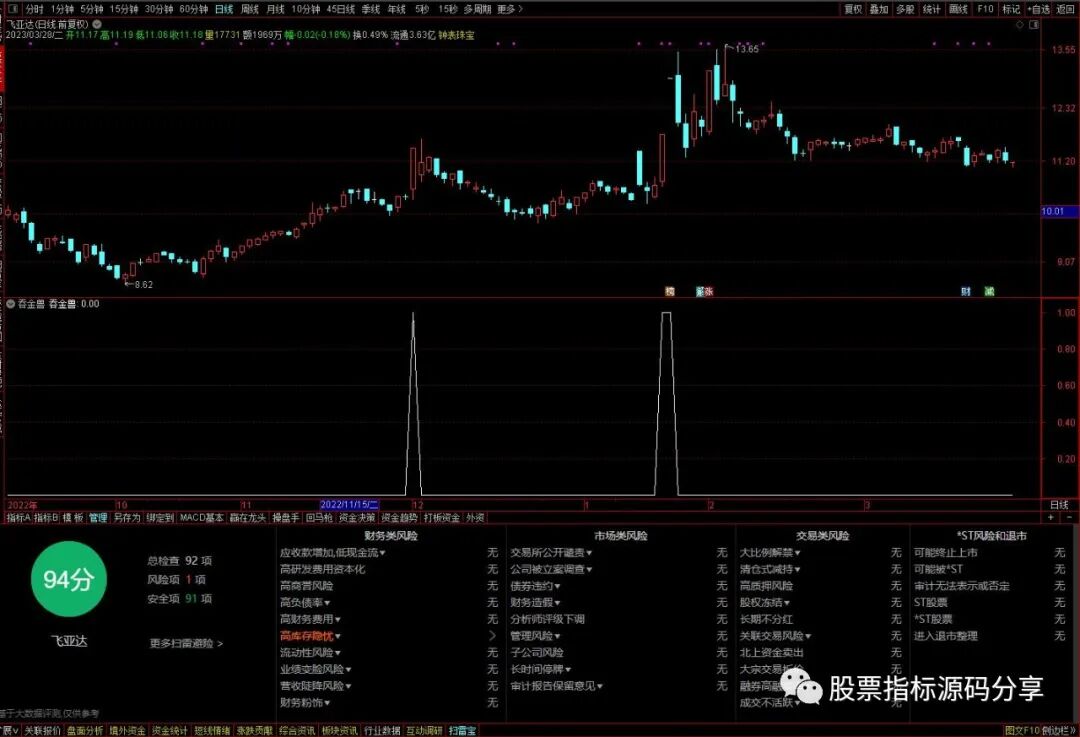Image resolution: width=1080 pixels, height=737 pixels.
Task: Open the F10 company info
Action: coord(985,9)
